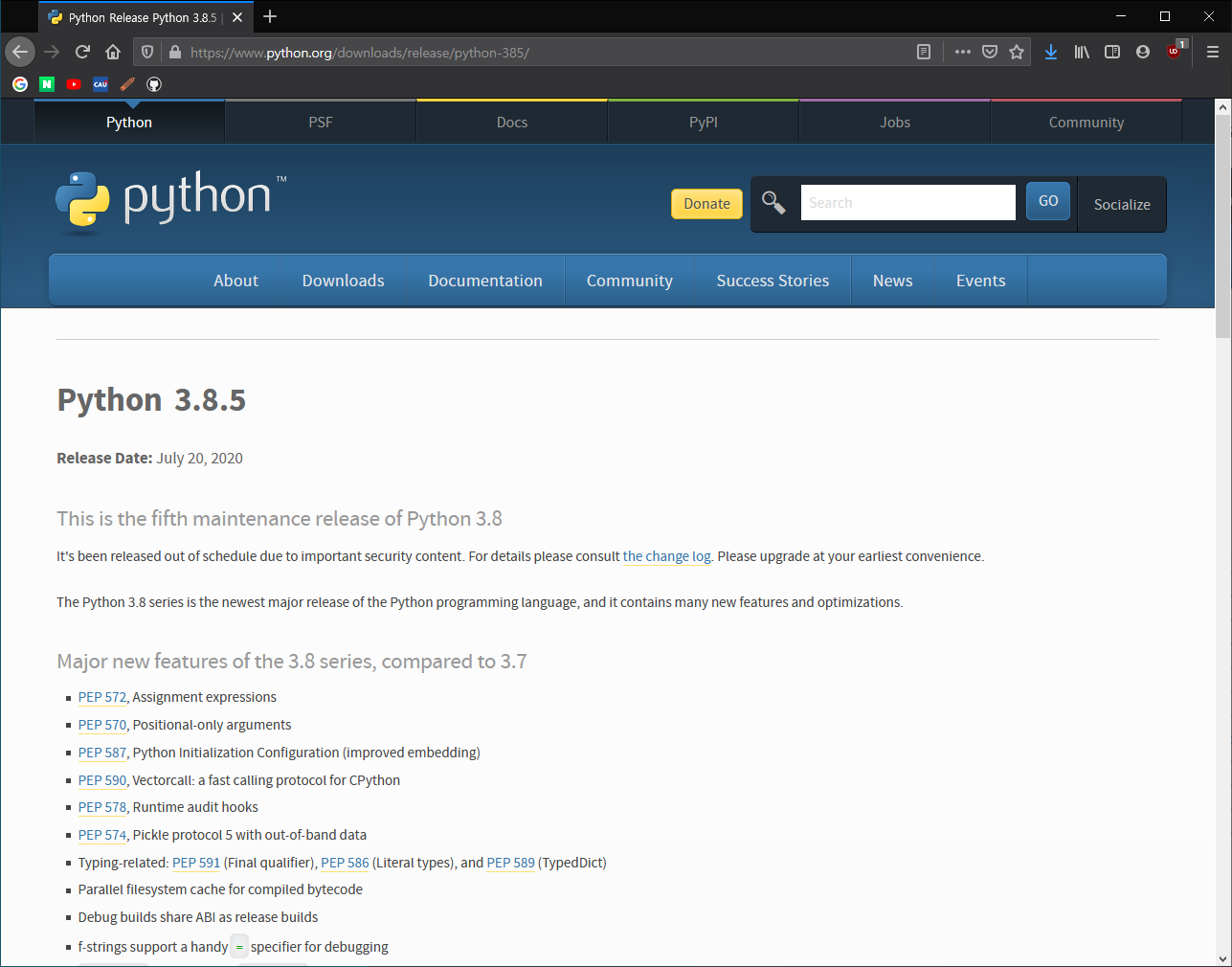Switch to the PSF top tab
This screenshot has height=967, width=1232.
pos(321,122)
